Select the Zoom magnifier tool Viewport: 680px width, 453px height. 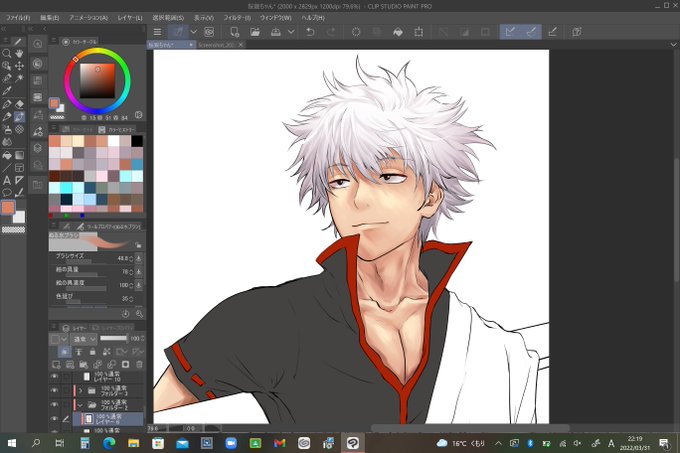7,53
